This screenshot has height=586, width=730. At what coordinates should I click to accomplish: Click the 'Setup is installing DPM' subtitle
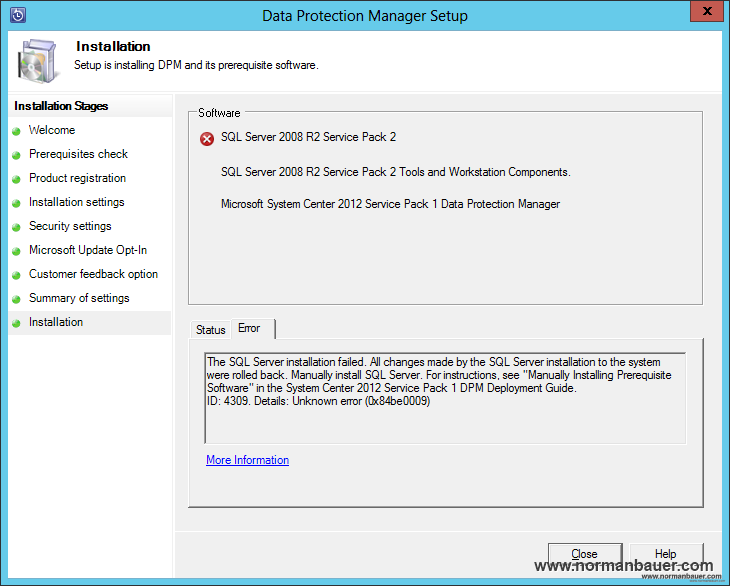coord(196,65)
